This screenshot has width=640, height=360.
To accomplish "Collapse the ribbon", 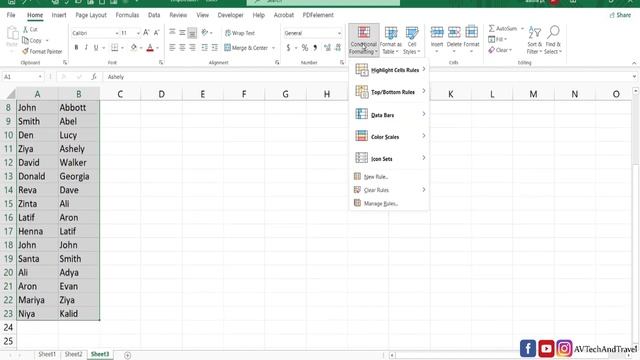I will click(x=634, y=63).
